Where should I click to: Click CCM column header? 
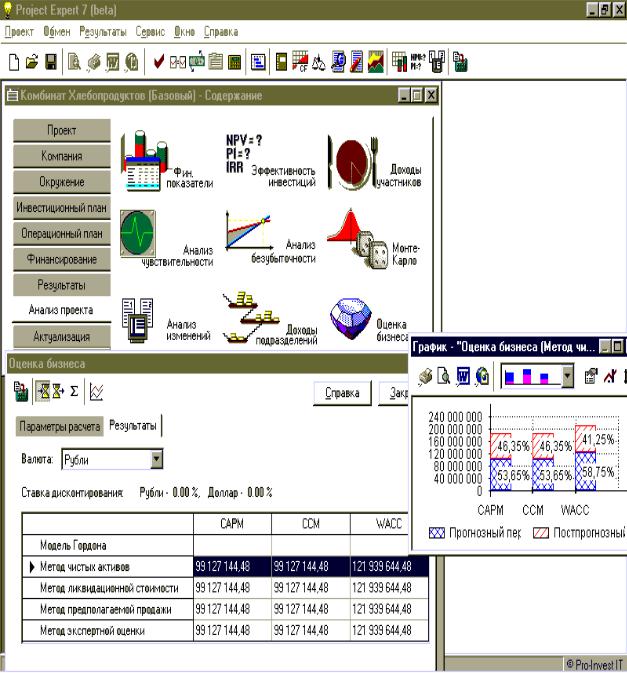click(311, 524)
